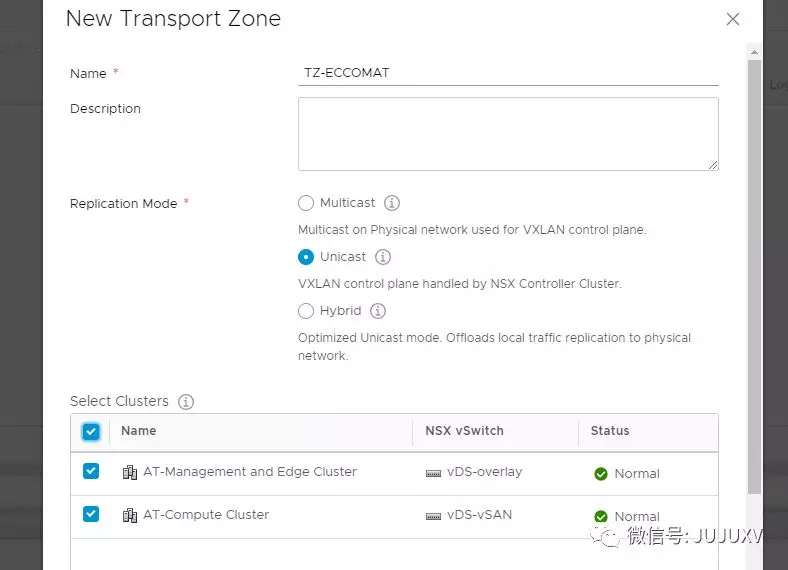Uncheck AT-Compute Cluster checkbox
The width and height of the screenshot is (788, 570).
coord(91,514)
